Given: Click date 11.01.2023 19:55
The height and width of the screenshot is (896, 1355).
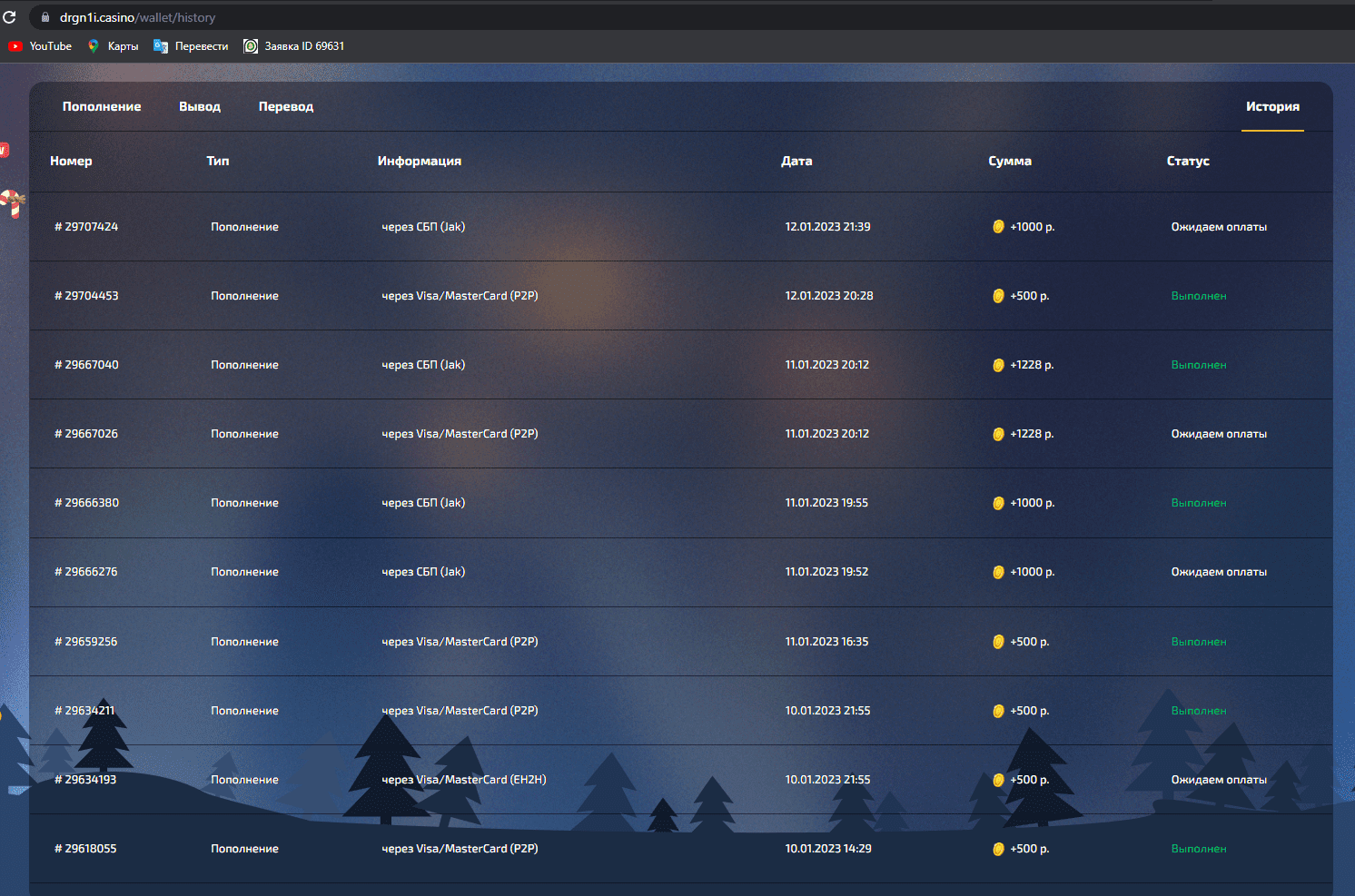Looking at the screenshot, I should pos(826,503).
